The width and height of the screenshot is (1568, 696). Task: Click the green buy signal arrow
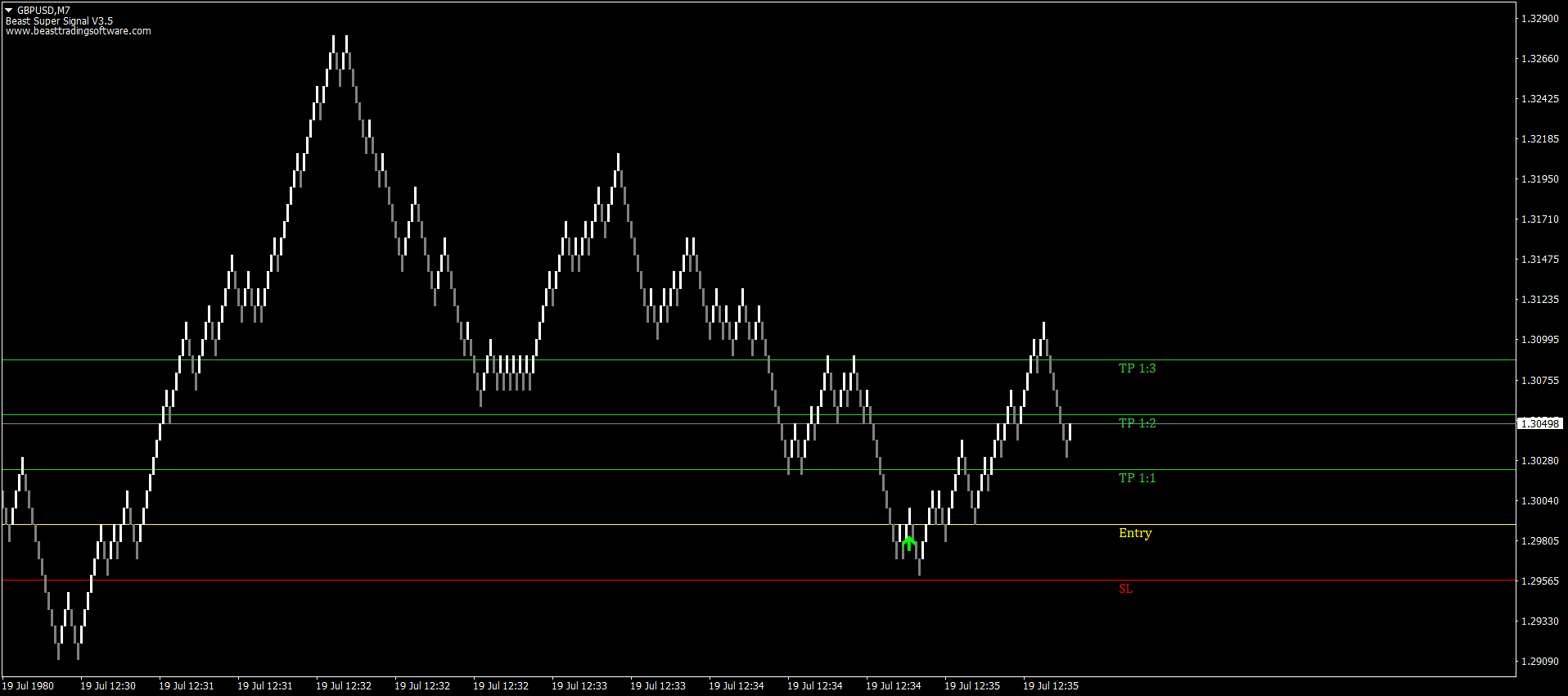908,543
